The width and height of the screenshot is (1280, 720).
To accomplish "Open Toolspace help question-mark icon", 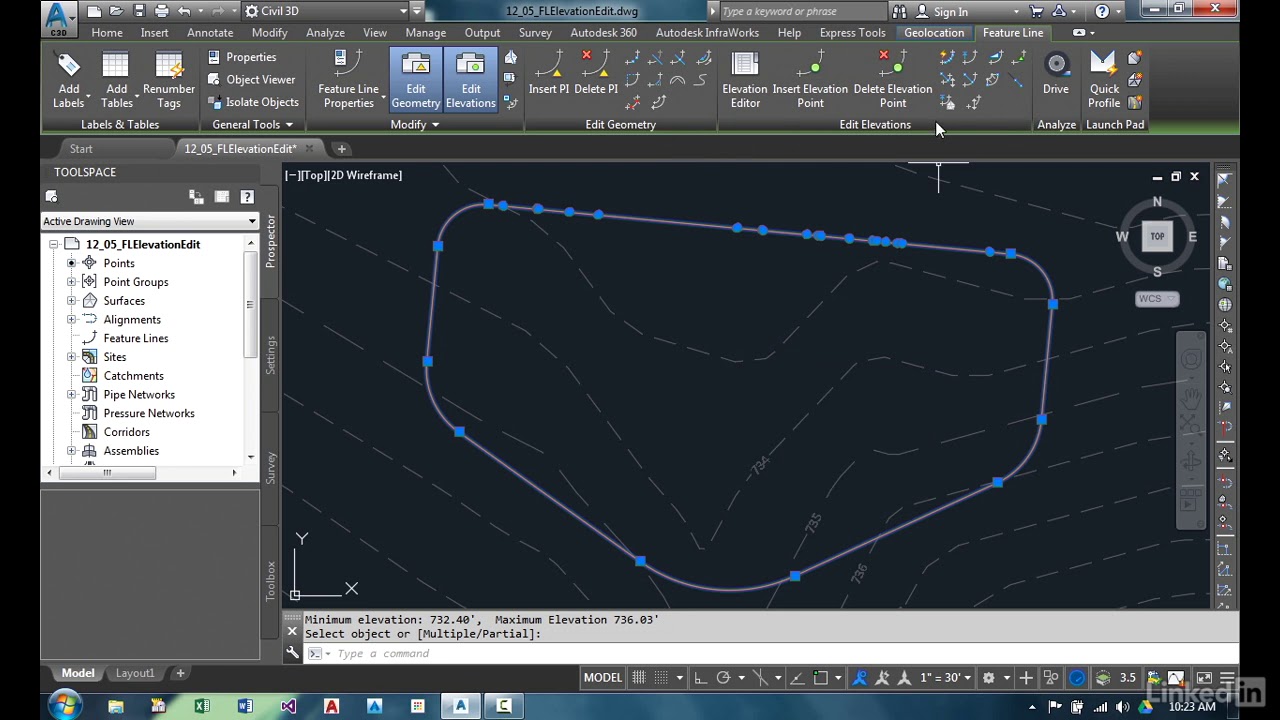I will click(x=247, y=197).
